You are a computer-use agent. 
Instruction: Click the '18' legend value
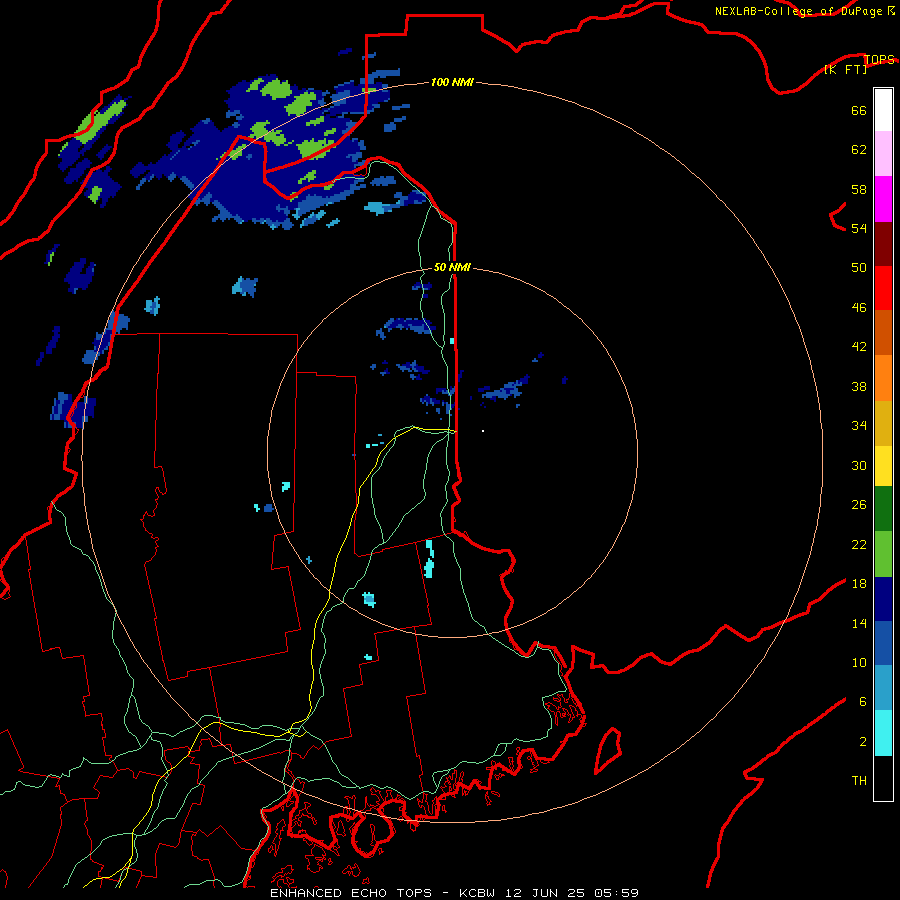click(859, 584)
